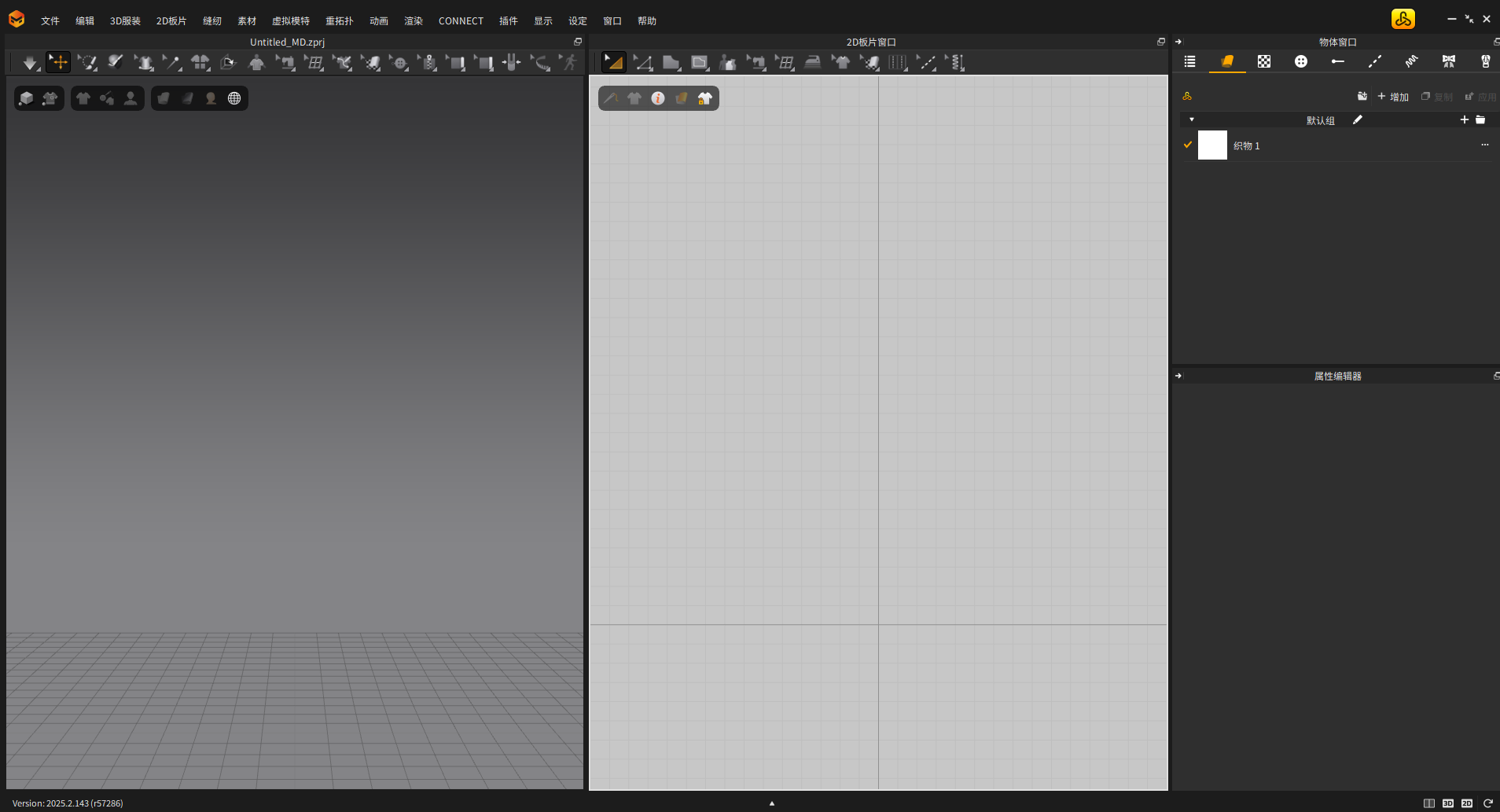1500x812 pixels.
Task: Click the iron/steam tool in the 2D toolbar
Action: click(x=813, y=62)
